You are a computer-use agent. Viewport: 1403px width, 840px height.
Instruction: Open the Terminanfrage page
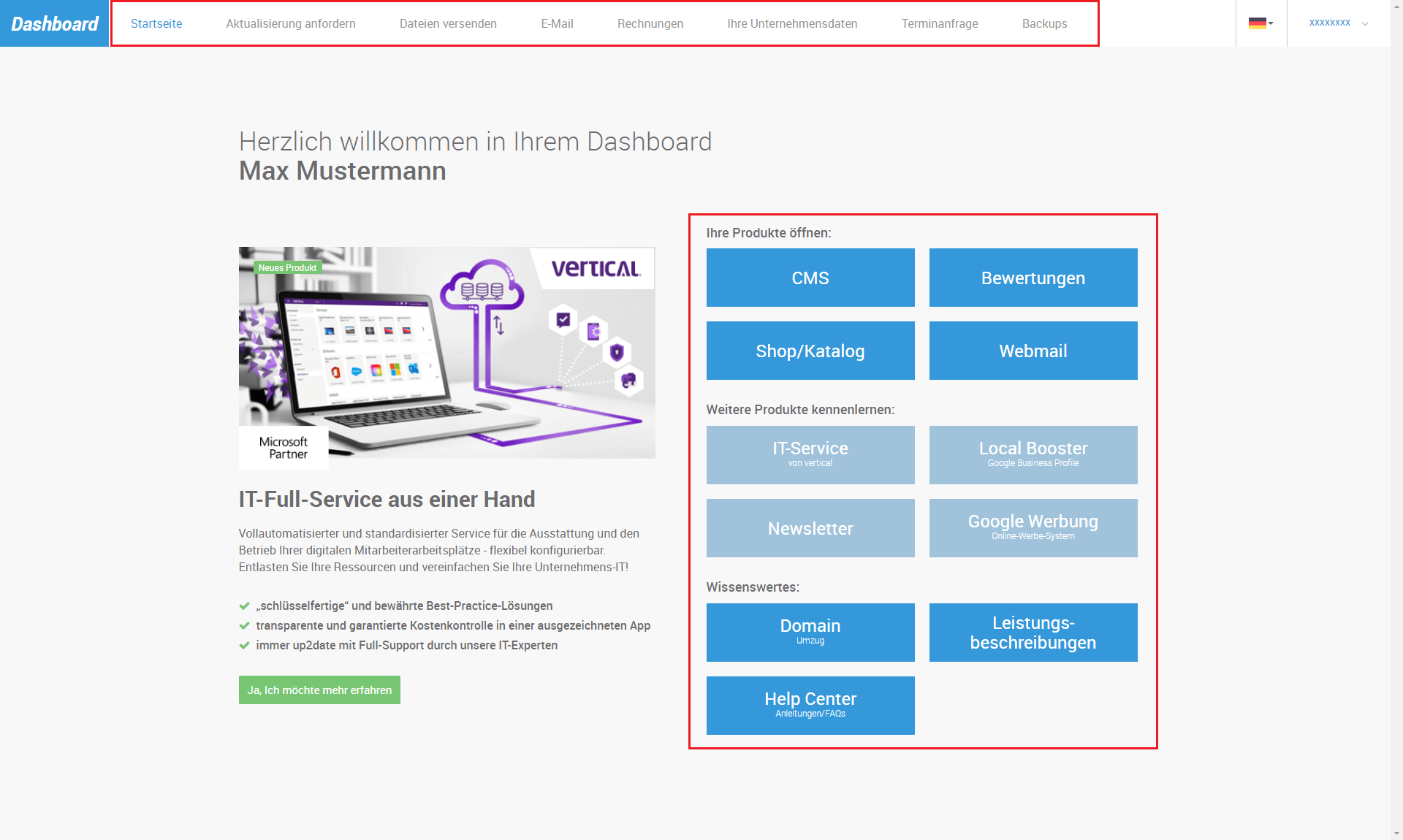(x=940, y=23)
